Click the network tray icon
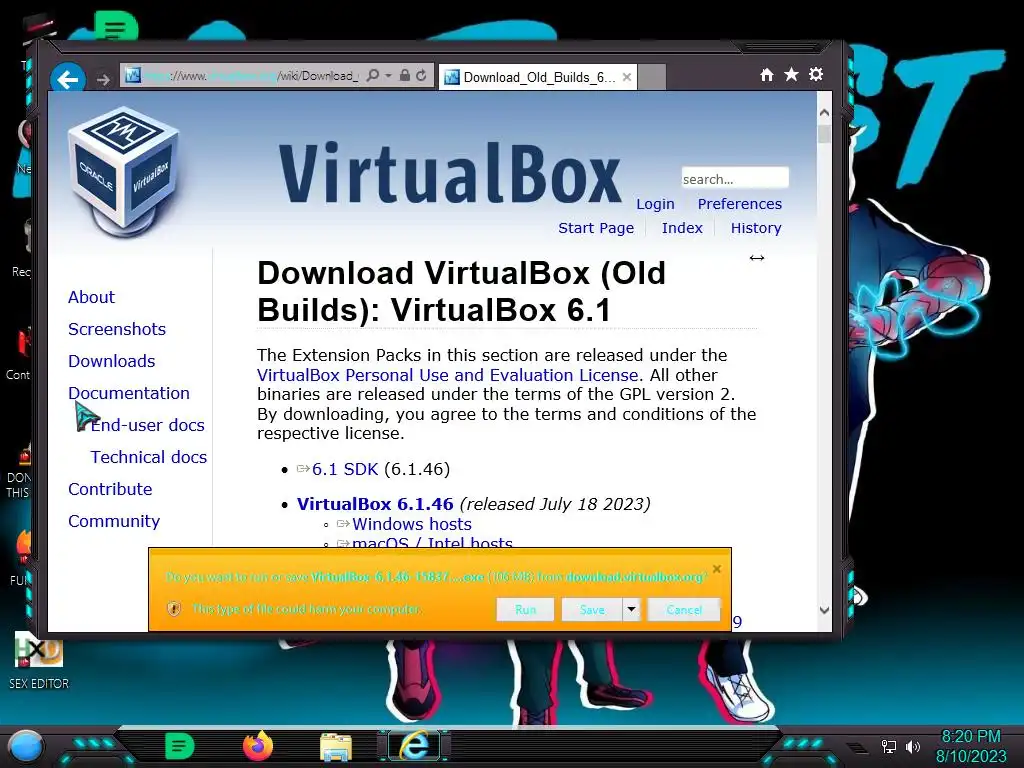This screenshot has height=768, width=1024. point(888,746)
